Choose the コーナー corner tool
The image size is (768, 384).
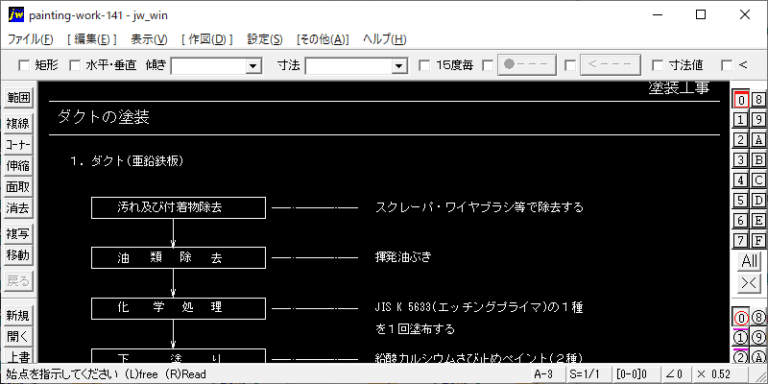pyautogui.click(x=18, y=145)
